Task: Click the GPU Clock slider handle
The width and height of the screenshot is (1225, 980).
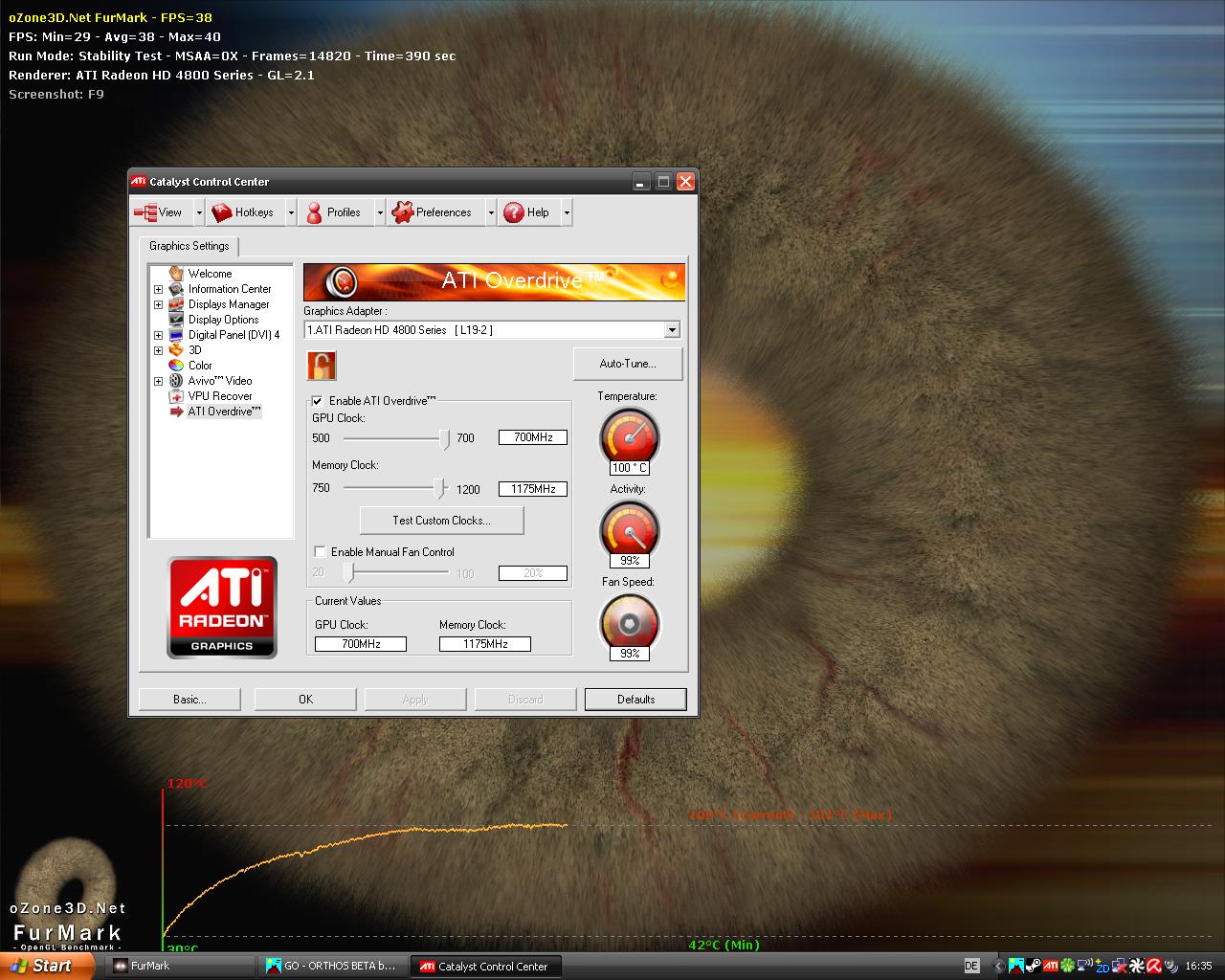Action: coord(444,438)
